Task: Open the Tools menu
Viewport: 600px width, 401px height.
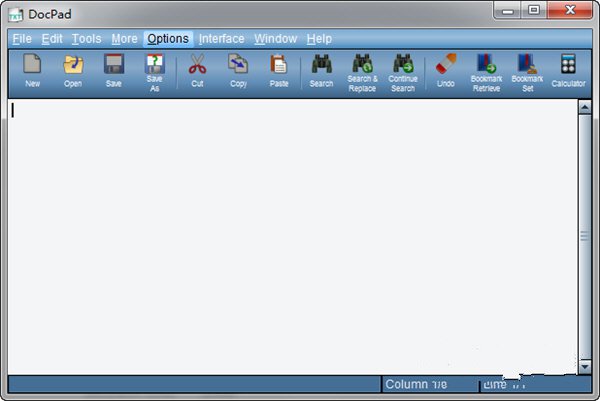Action: [x=86, y=39]
